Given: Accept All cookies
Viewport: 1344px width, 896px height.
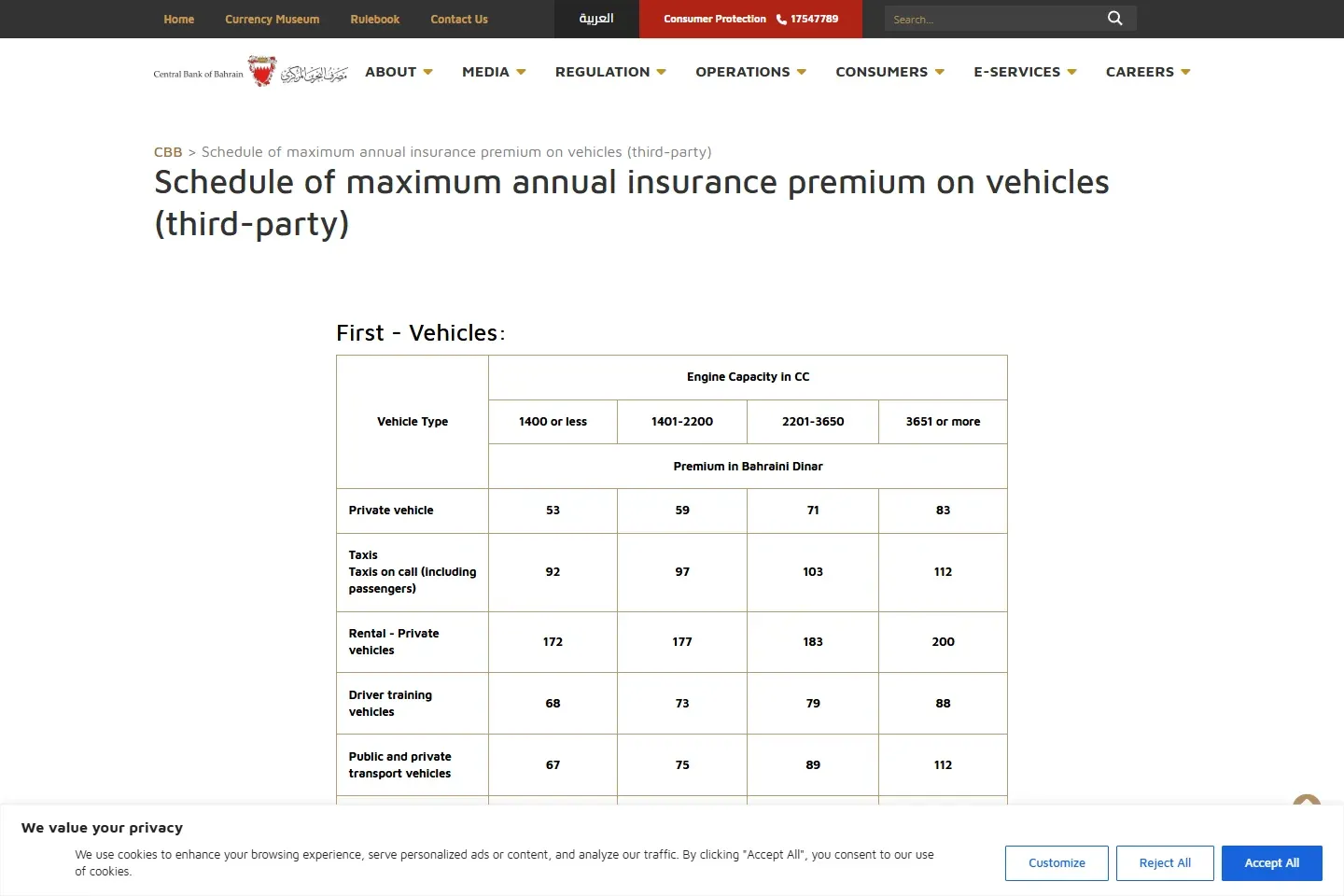Looking at the screenshot, I should point(1272,863).
